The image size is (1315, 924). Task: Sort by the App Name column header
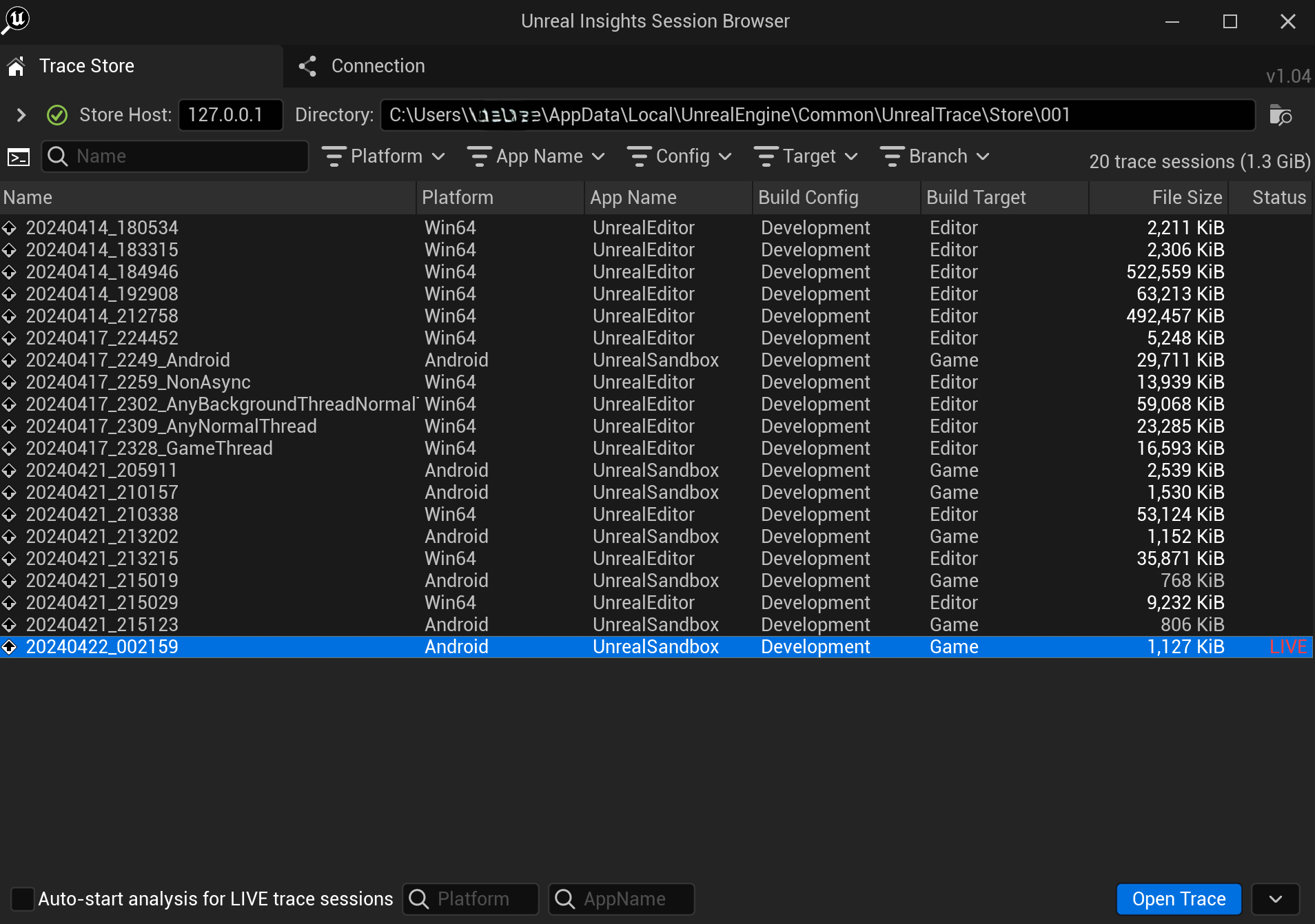click(669, 198)
